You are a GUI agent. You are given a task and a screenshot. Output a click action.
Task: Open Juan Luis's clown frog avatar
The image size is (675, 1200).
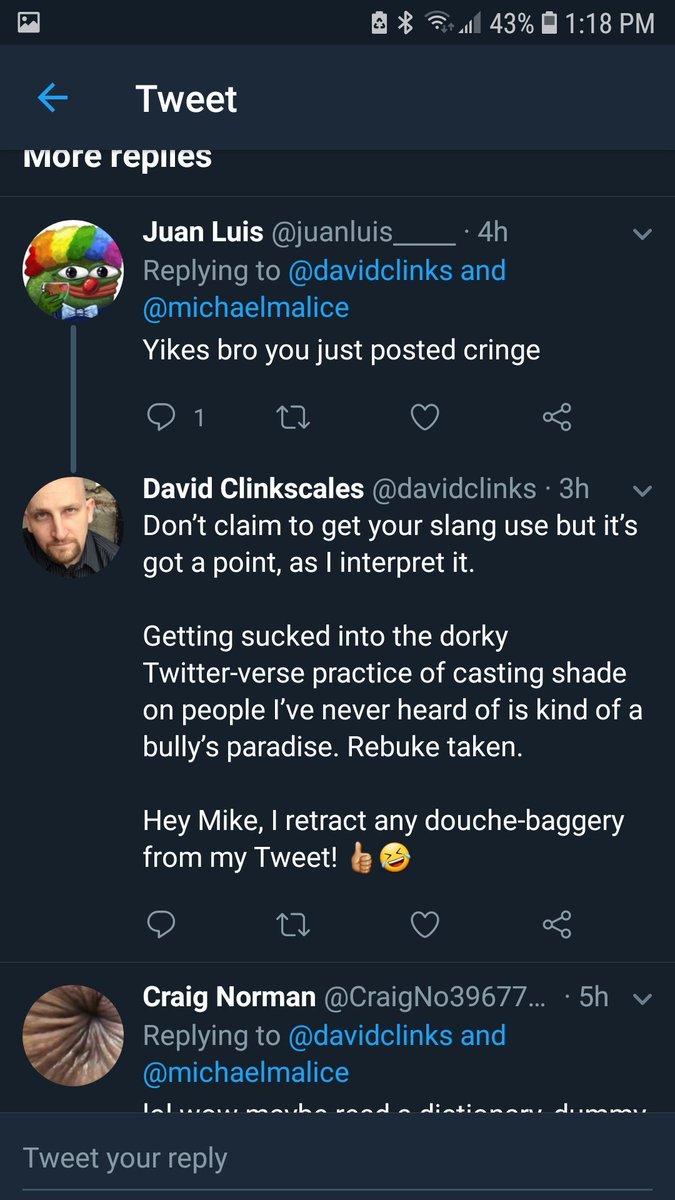72,268
